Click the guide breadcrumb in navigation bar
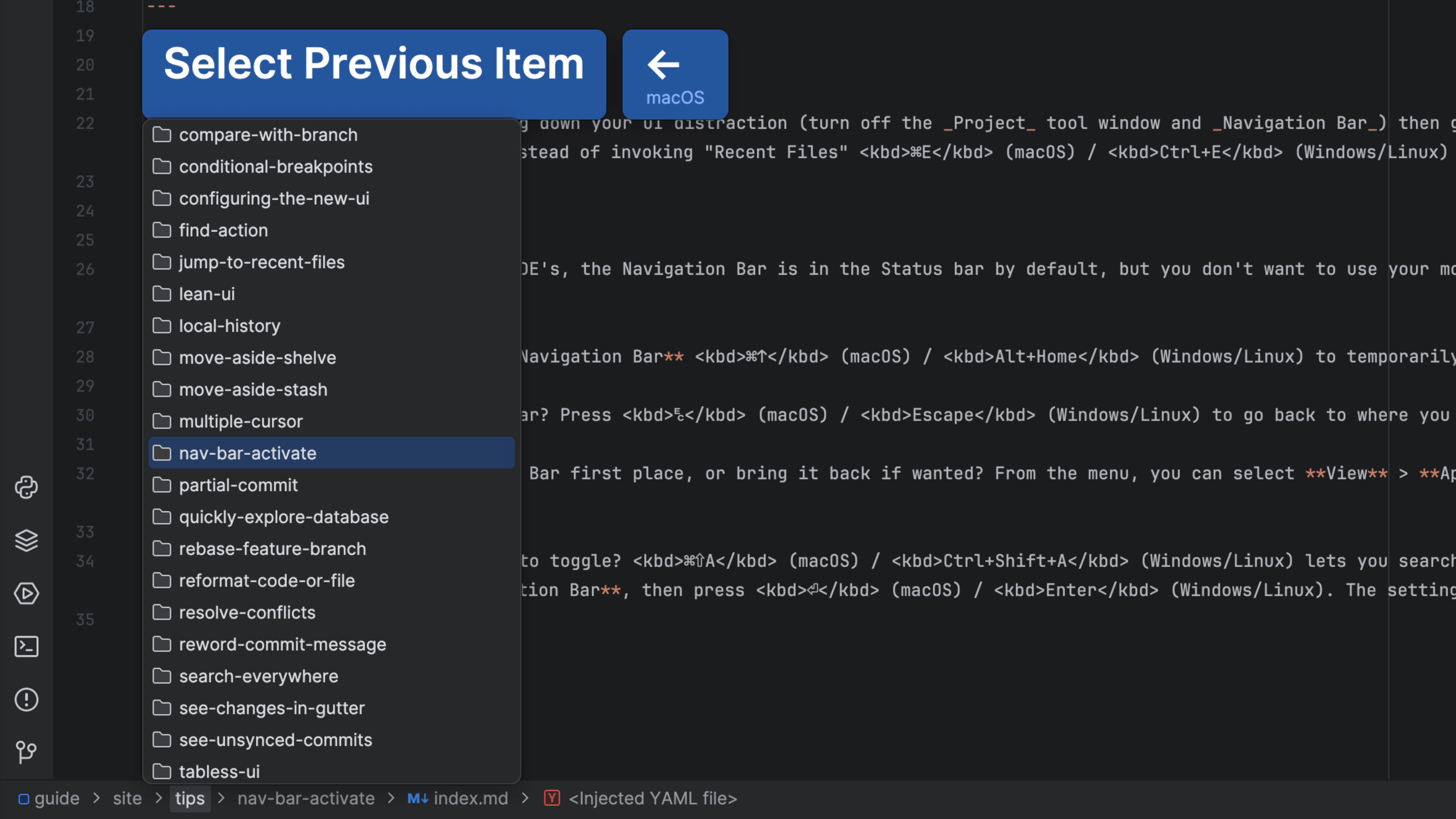 (x=56, y=798)
